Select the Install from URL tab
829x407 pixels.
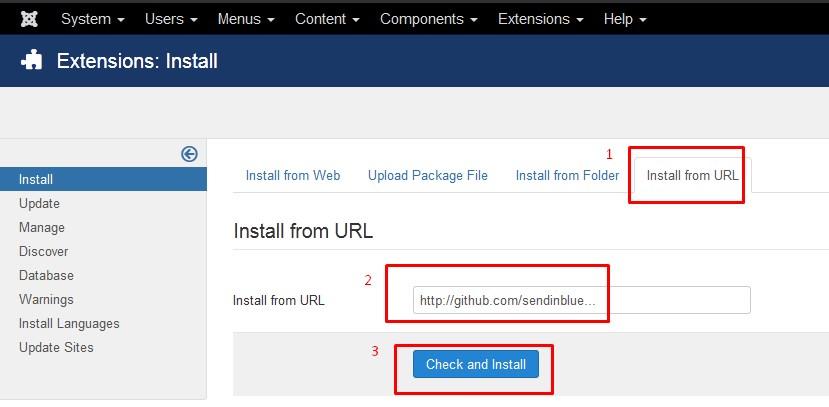(692, 175)
